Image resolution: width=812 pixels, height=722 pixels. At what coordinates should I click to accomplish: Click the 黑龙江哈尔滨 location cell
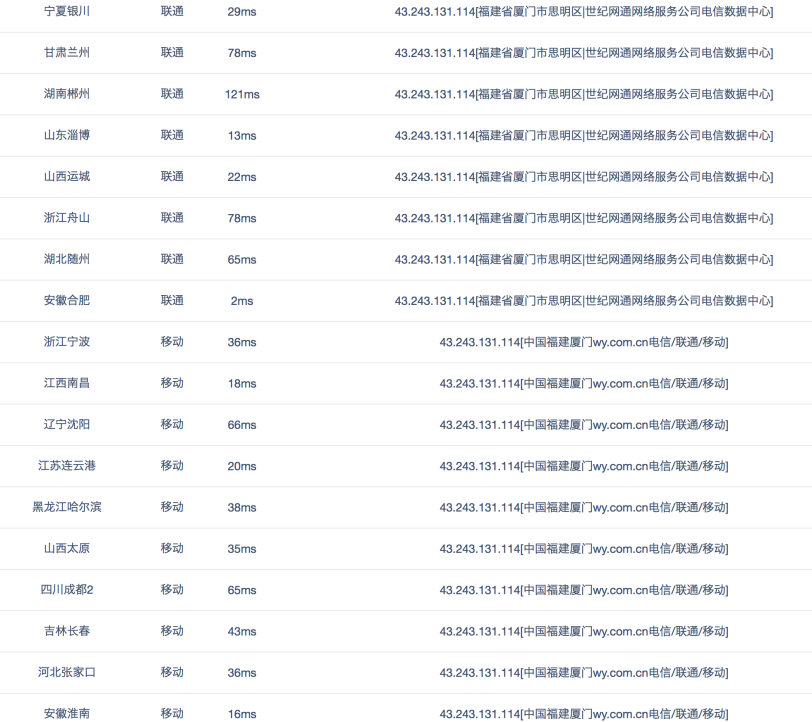point(67,507)
